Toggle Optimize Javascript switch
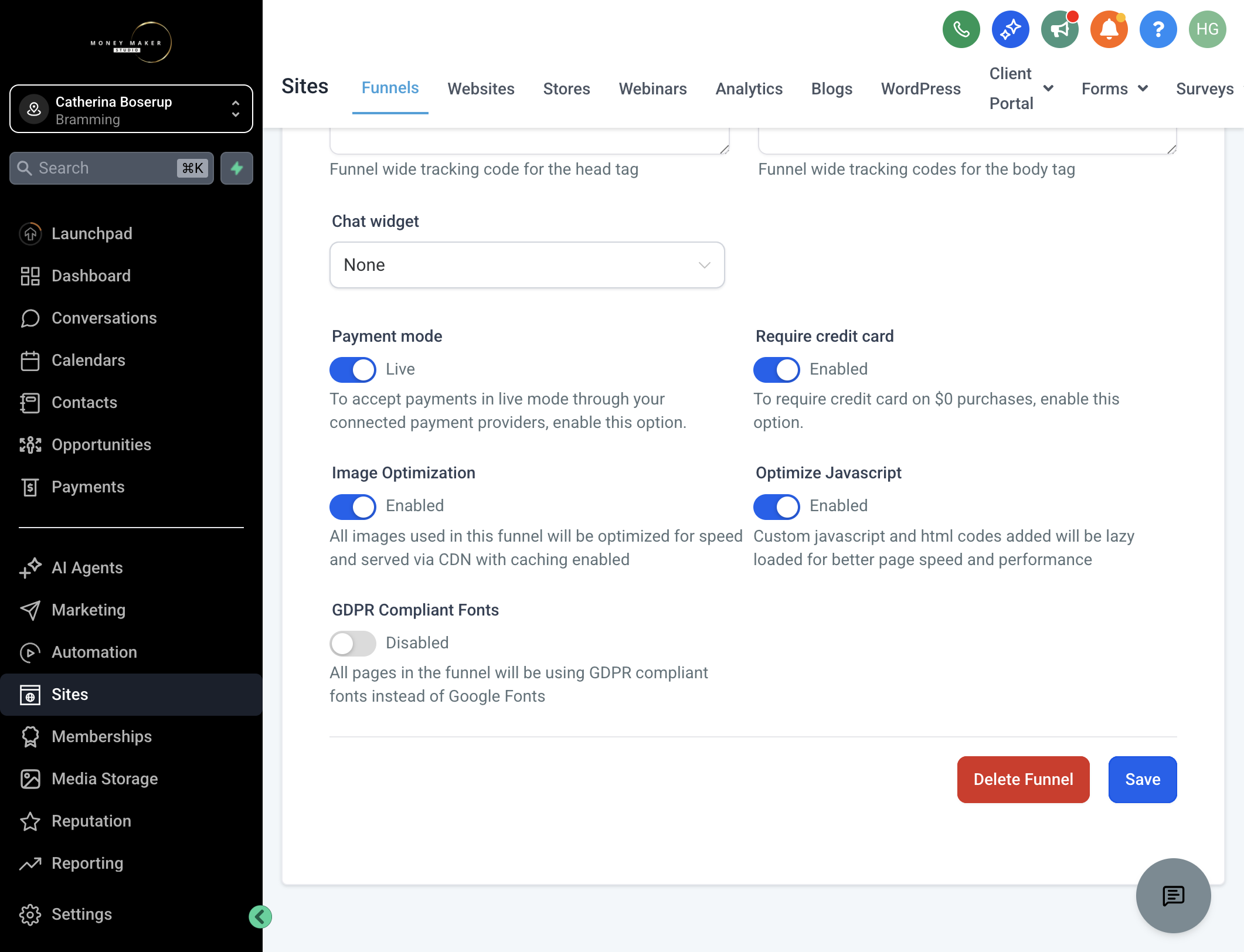The width and height of the screenshot is (1244, 952). click(x=777, y=506)
